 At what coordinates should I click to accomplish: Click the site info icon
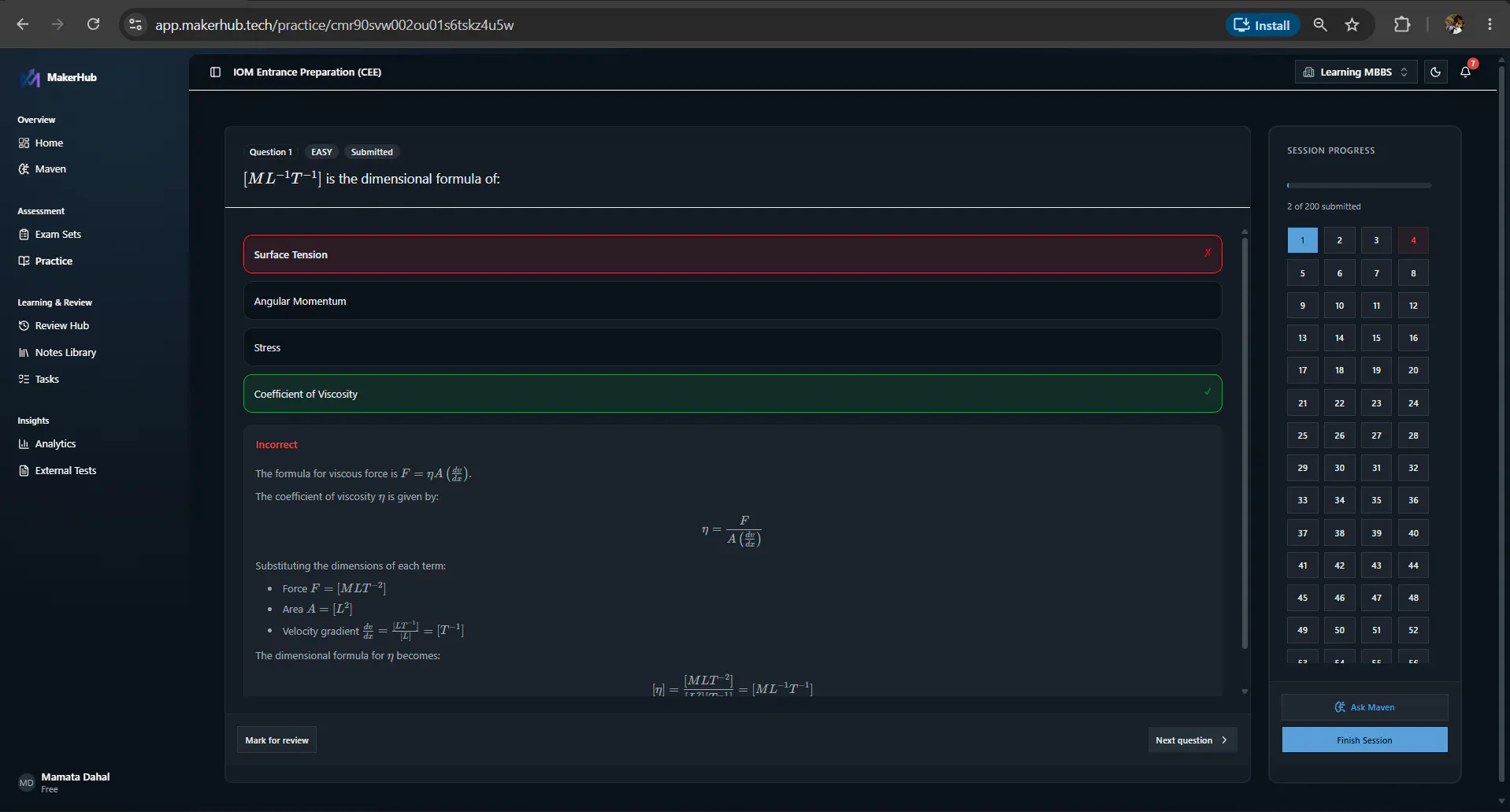(x=135, y=24)
